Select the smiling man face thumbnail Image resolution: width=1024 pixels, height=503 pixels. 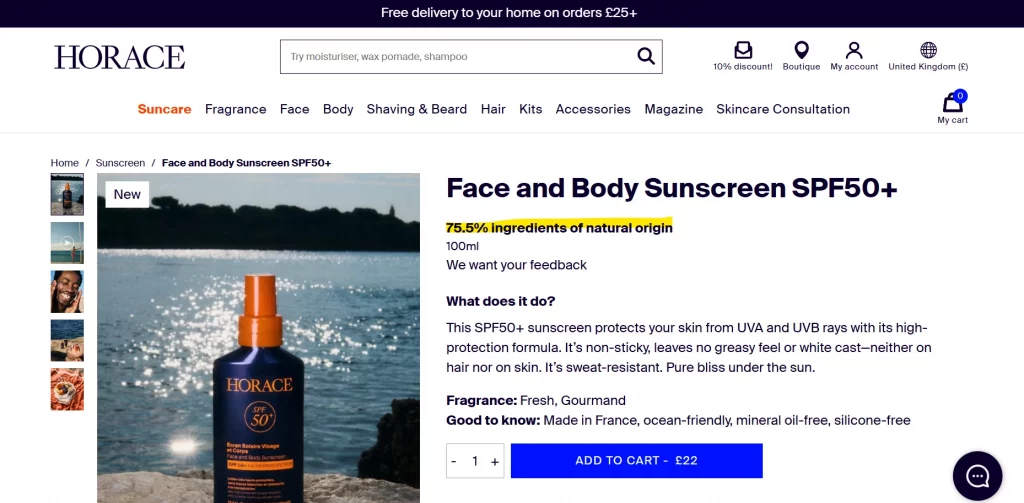click(67, 292)
